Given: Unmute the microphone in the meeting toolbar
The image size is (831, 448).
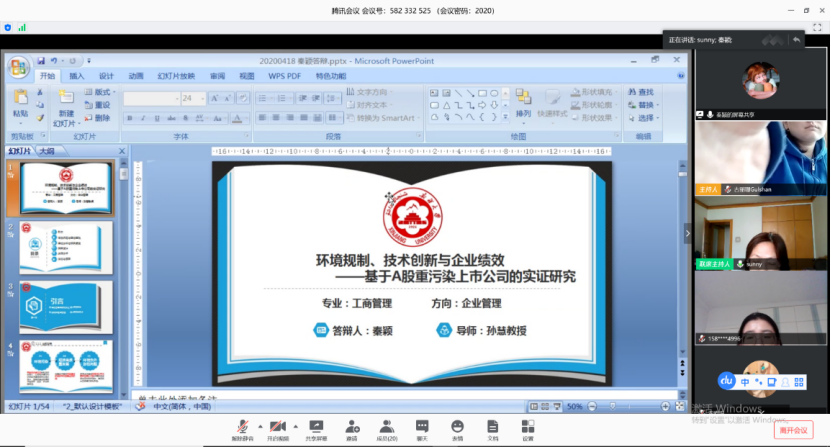Looking at the screenshot, I should click(243, 430).
